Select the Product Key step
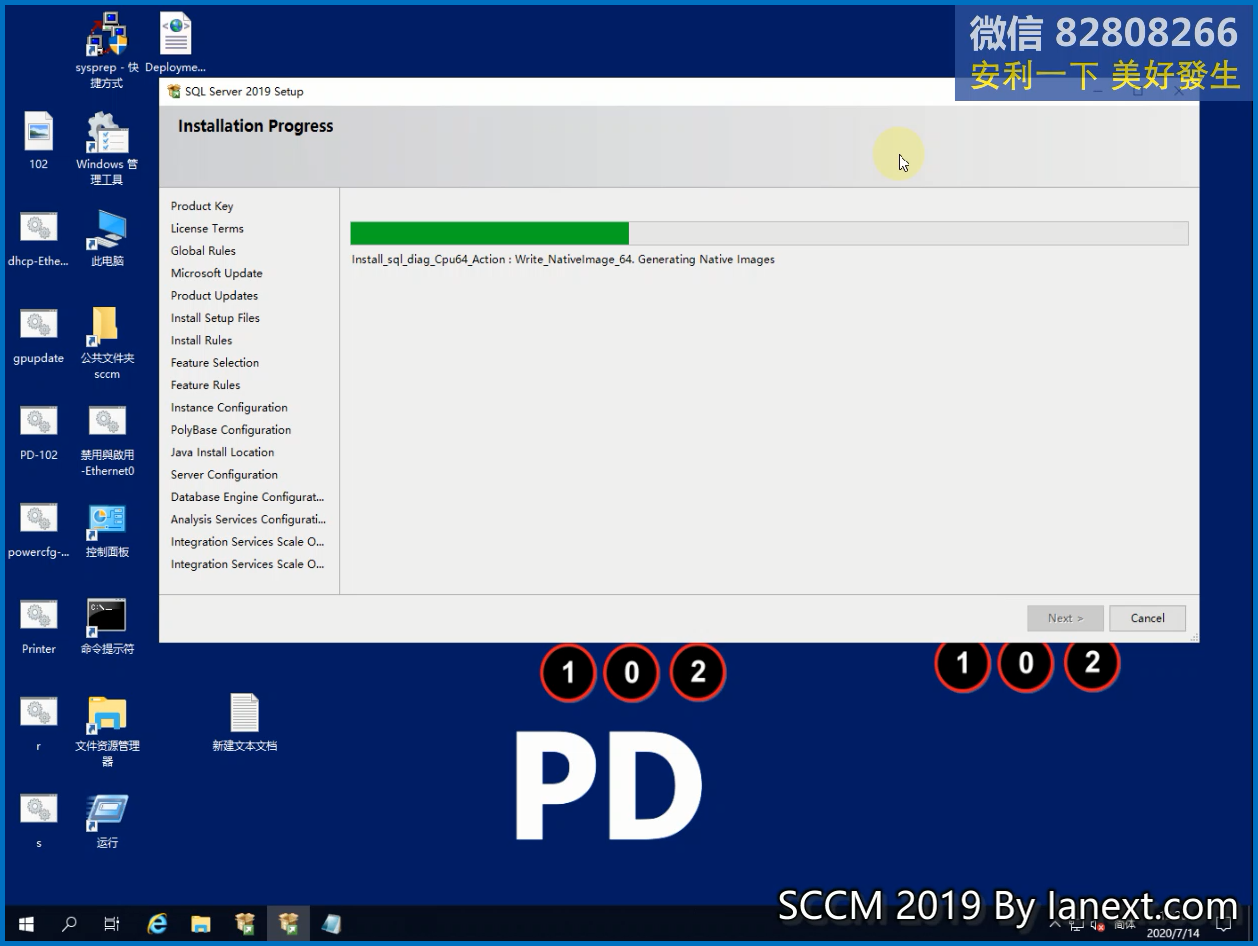This screenshot has height=946, width=1258. coord(202,206)
